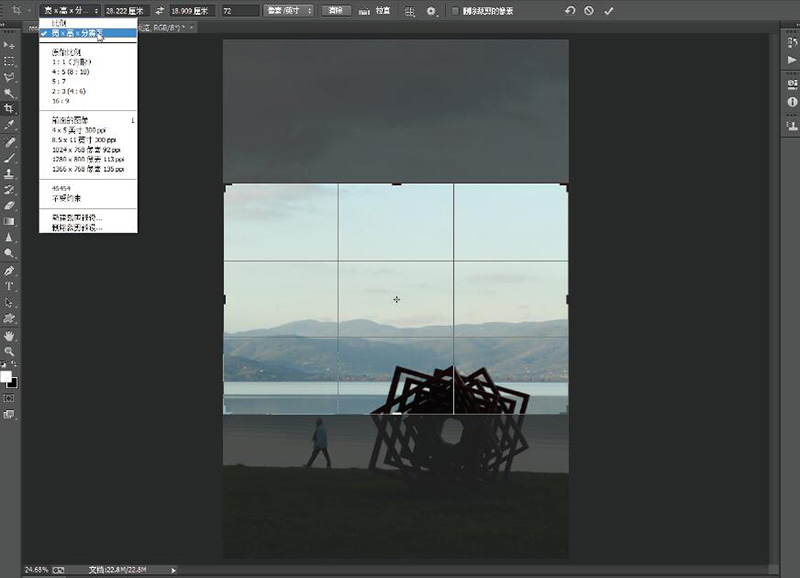
Task: Click the white foreground color swatch
Action: tap(6, 377)
